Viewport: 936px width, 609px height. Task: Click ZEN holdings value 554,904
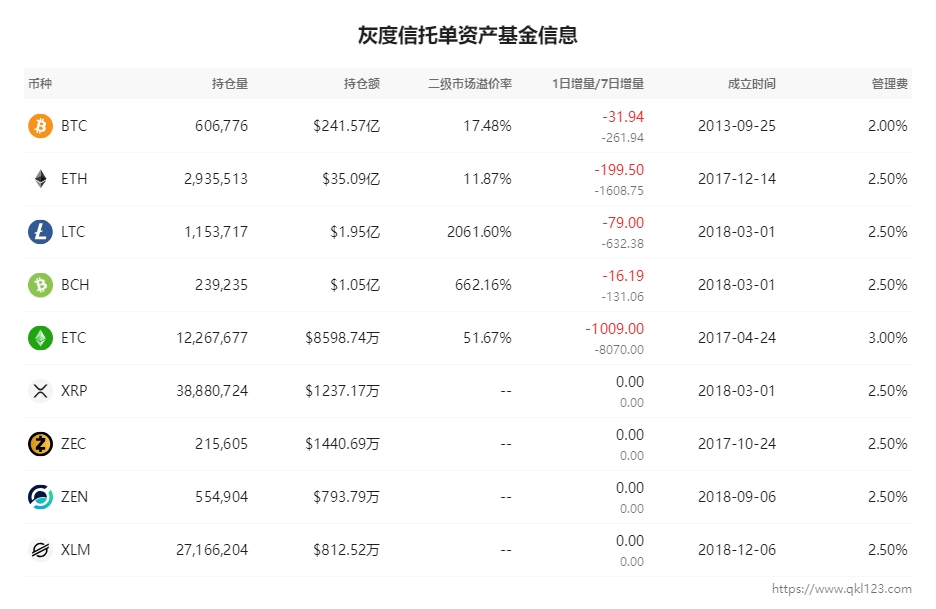(221, 497)
